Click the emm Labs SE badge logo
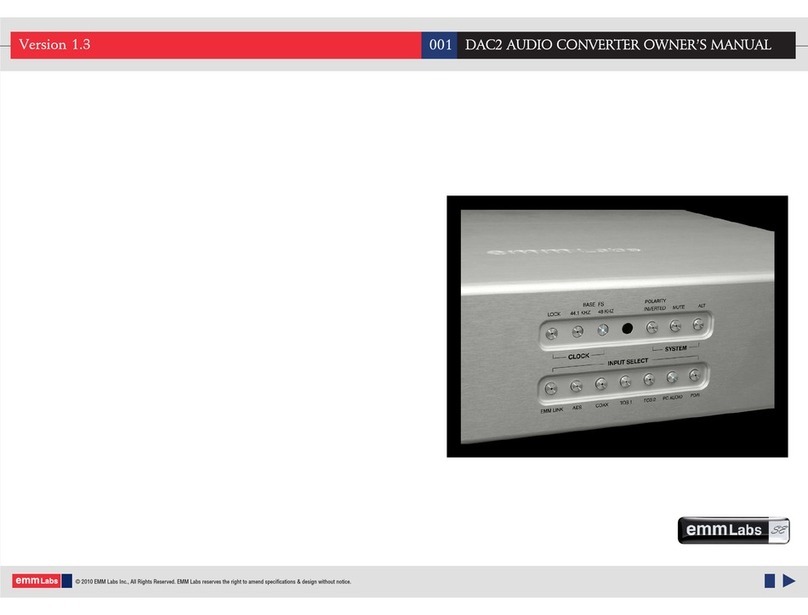Image resolution: width=808 pixels, height=615 pixels. pyautogui.click(x=733, y=530)
